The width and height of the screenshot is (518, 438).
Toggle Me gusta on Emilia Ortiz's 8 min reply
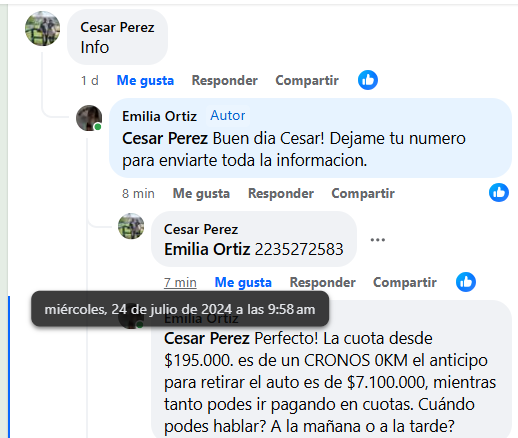pyautogui.click(x=201, y=193)
